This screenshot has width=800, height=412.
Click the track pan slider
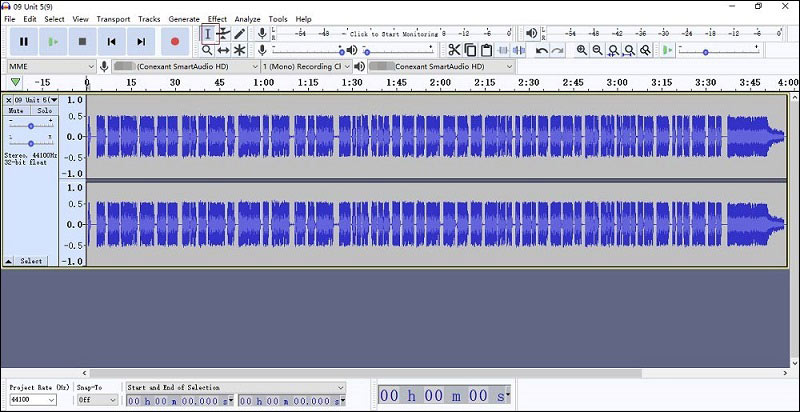[31, 143]
